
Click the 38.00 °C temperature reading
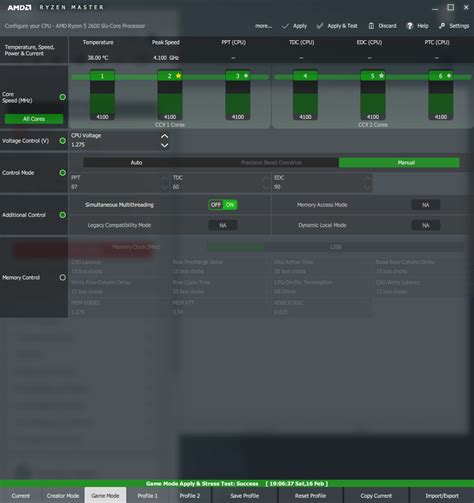point(98,58)
